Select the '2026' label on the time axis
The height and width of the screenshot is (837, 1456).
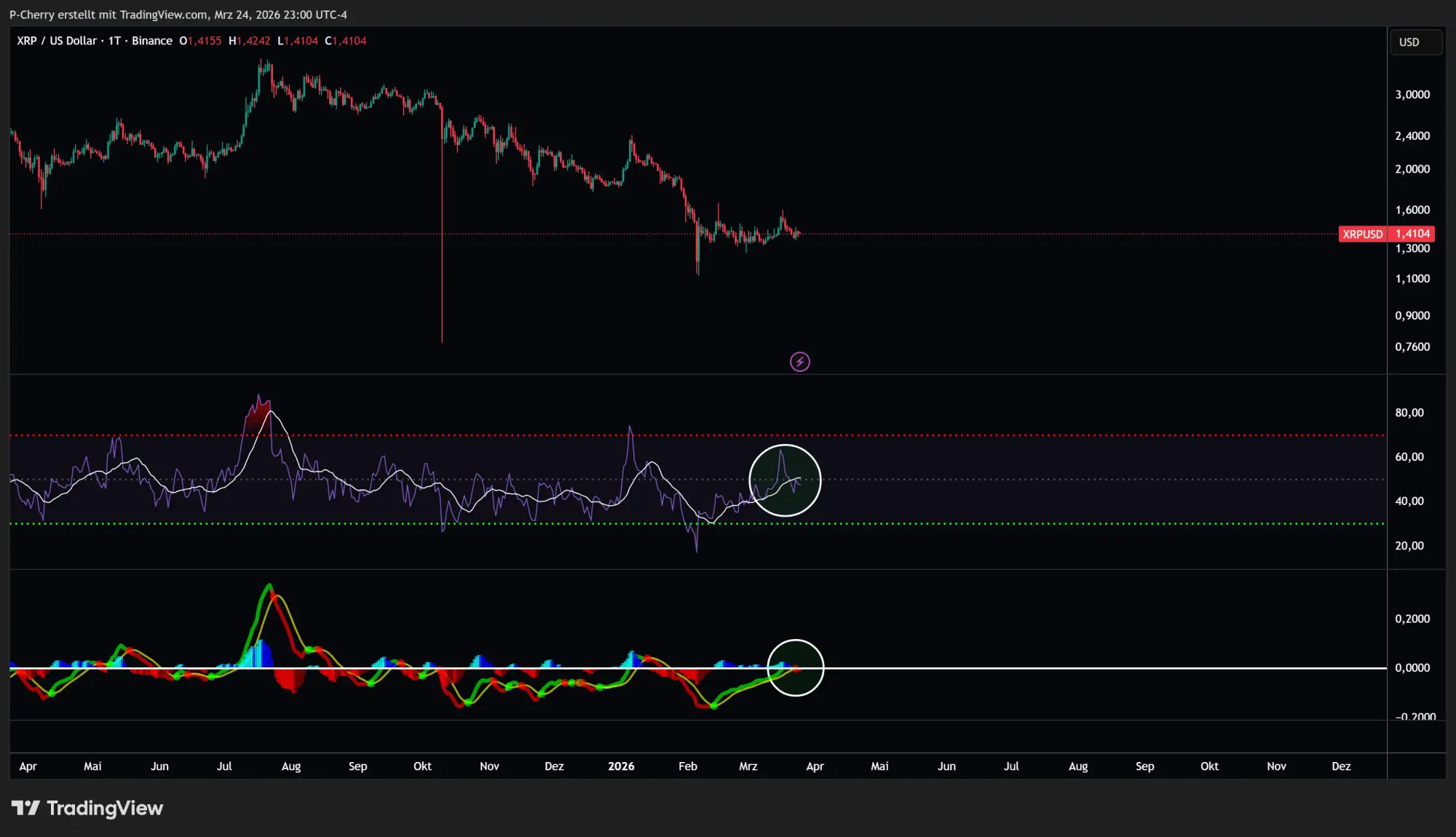(x=622, y=766)
